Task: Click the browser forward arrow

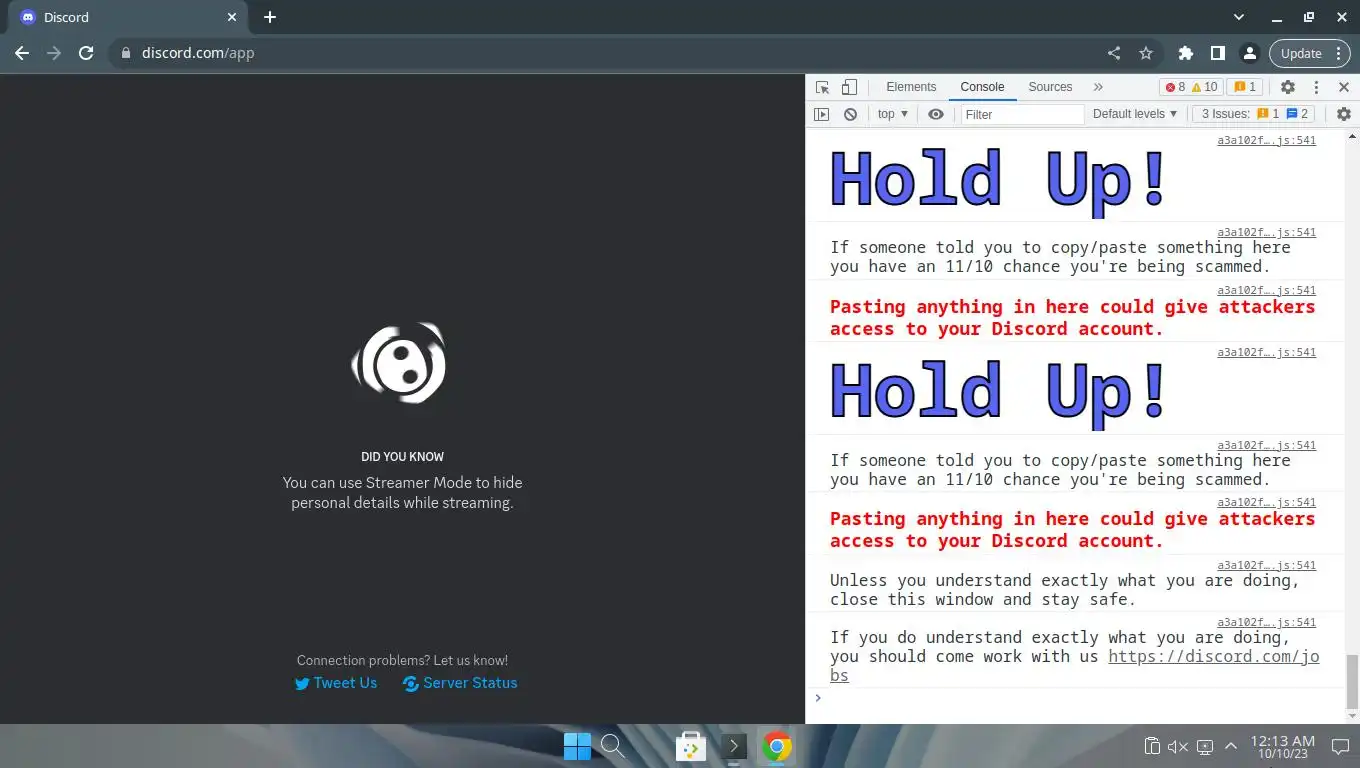Action: click(x=54, y=53)
